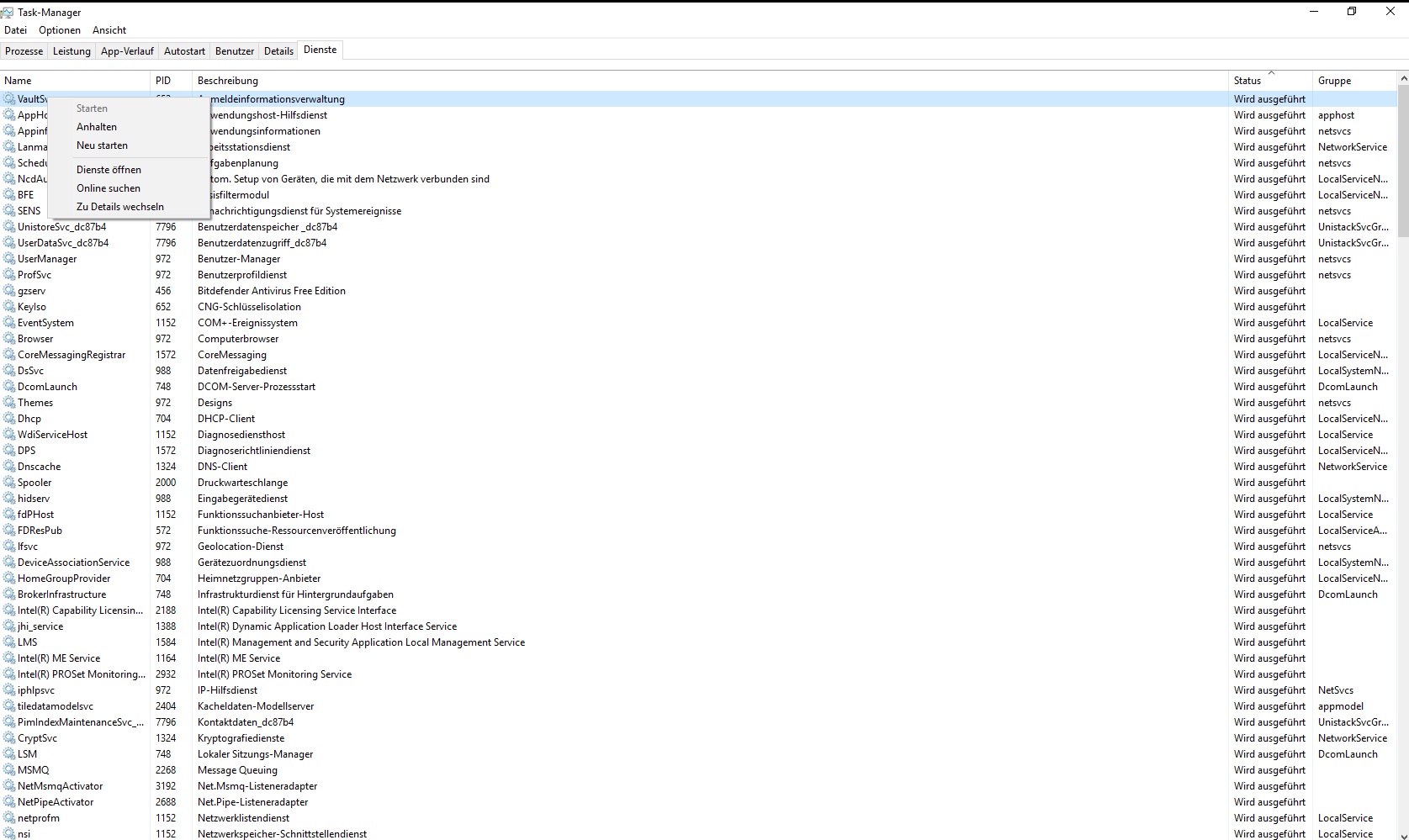Click the service icon next to CryptSvc
Image resolution: width=1409 pixels, height=840 pixels.
(x=9, y=738)
